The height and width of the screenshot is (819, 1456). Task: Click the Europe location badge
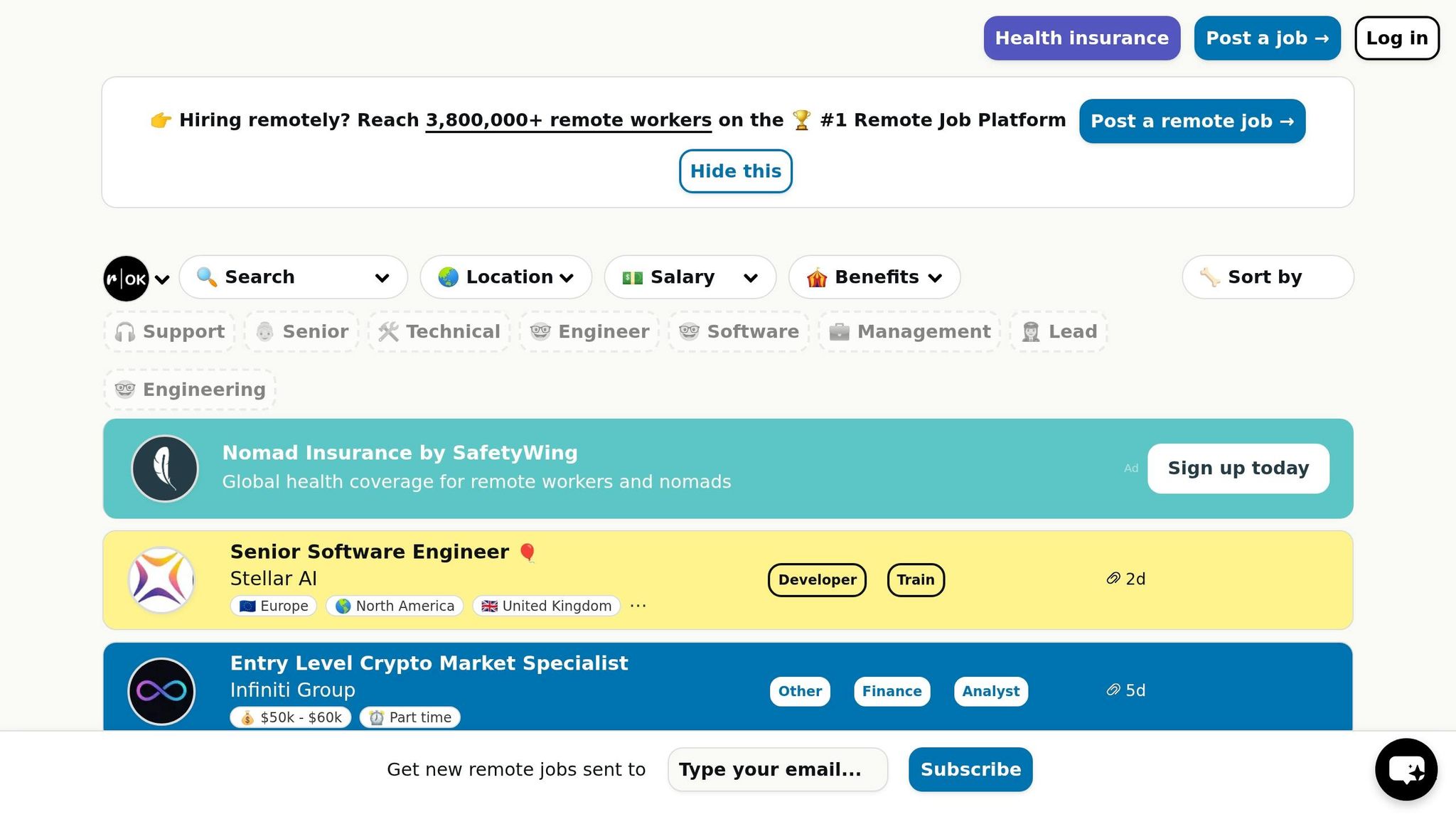[274, 606]
